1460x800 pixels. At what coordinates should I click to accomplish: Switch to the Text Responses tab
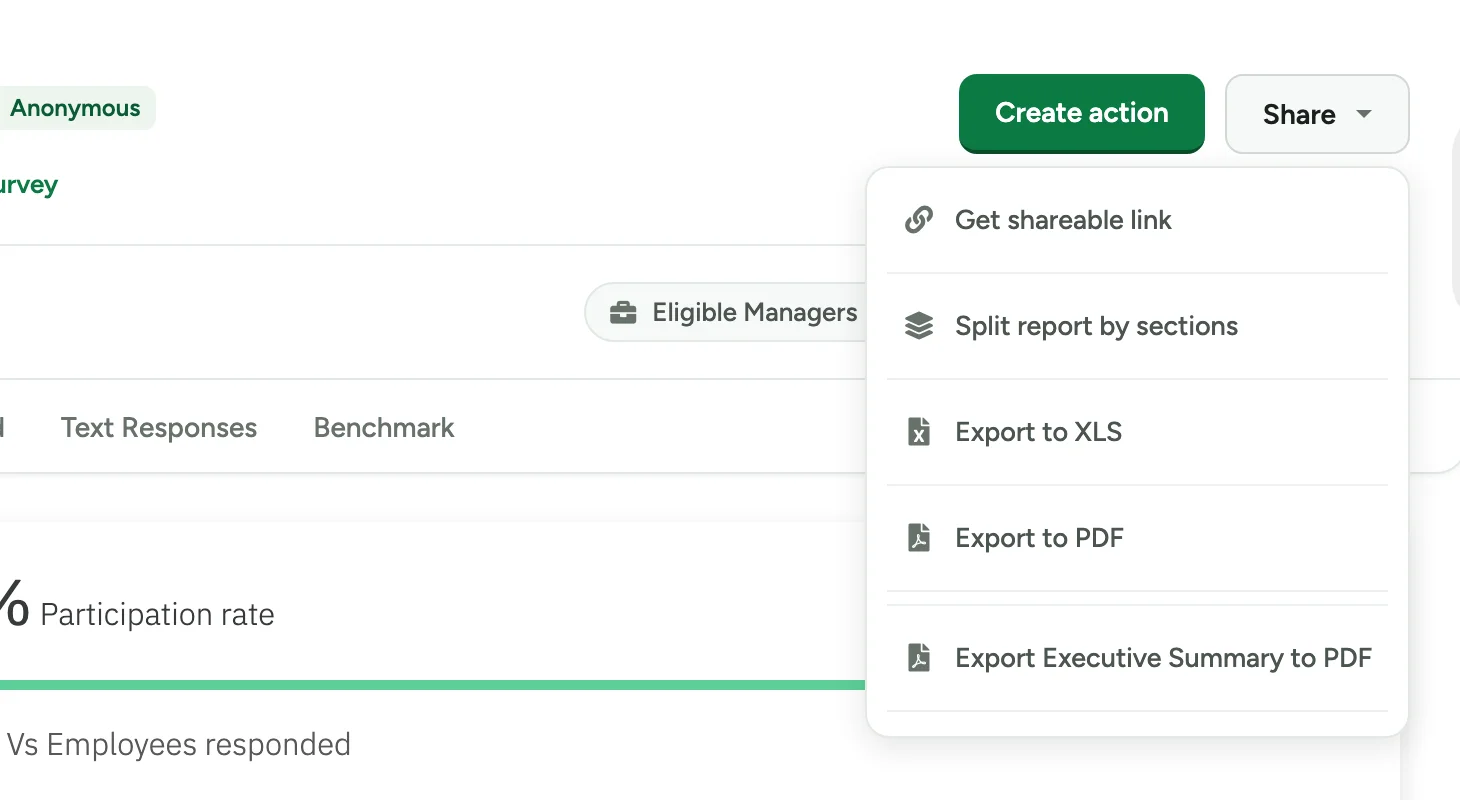click(159, 428)
